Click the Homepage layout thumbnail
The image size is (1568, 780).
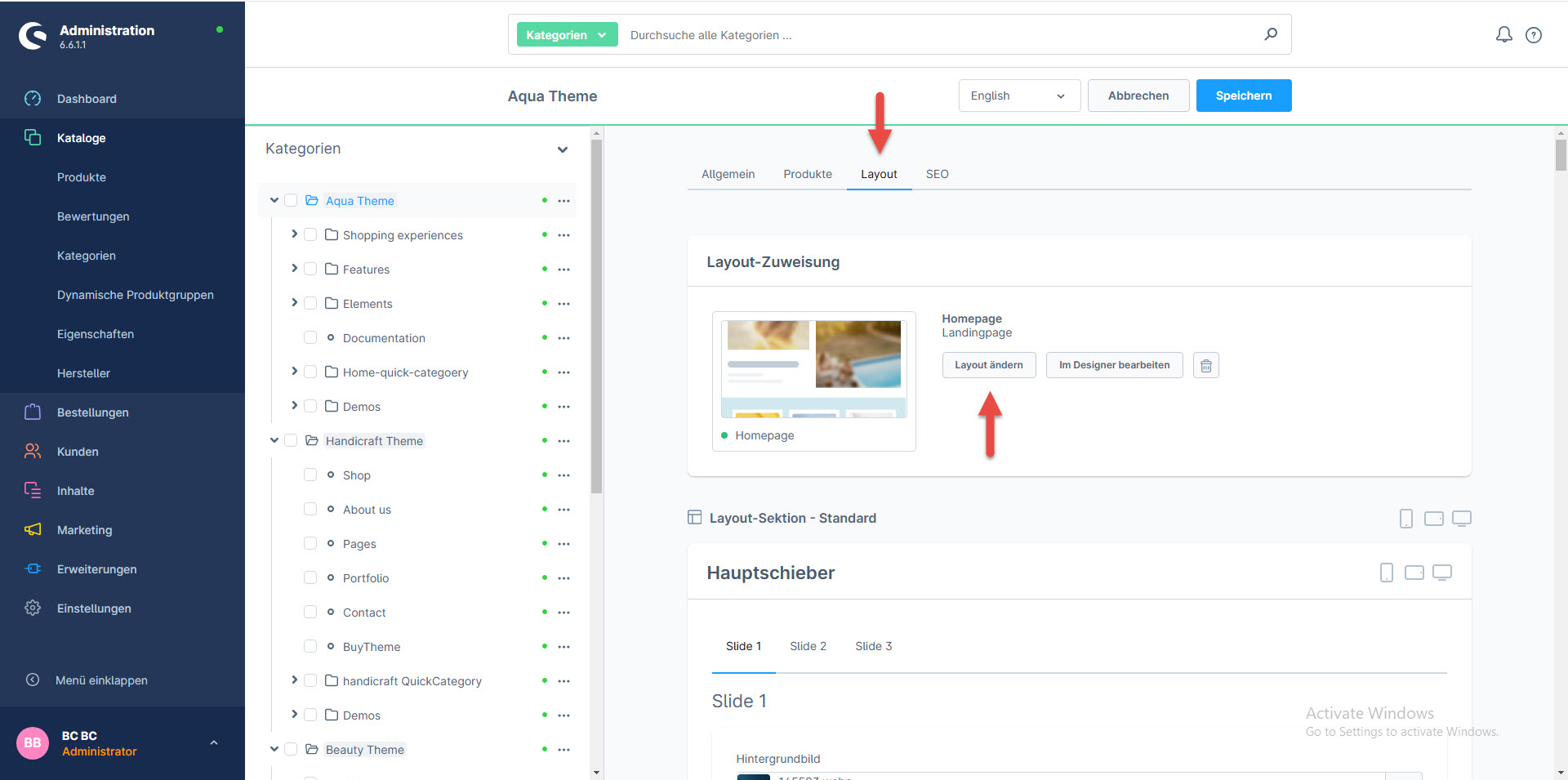pos(813,369)
